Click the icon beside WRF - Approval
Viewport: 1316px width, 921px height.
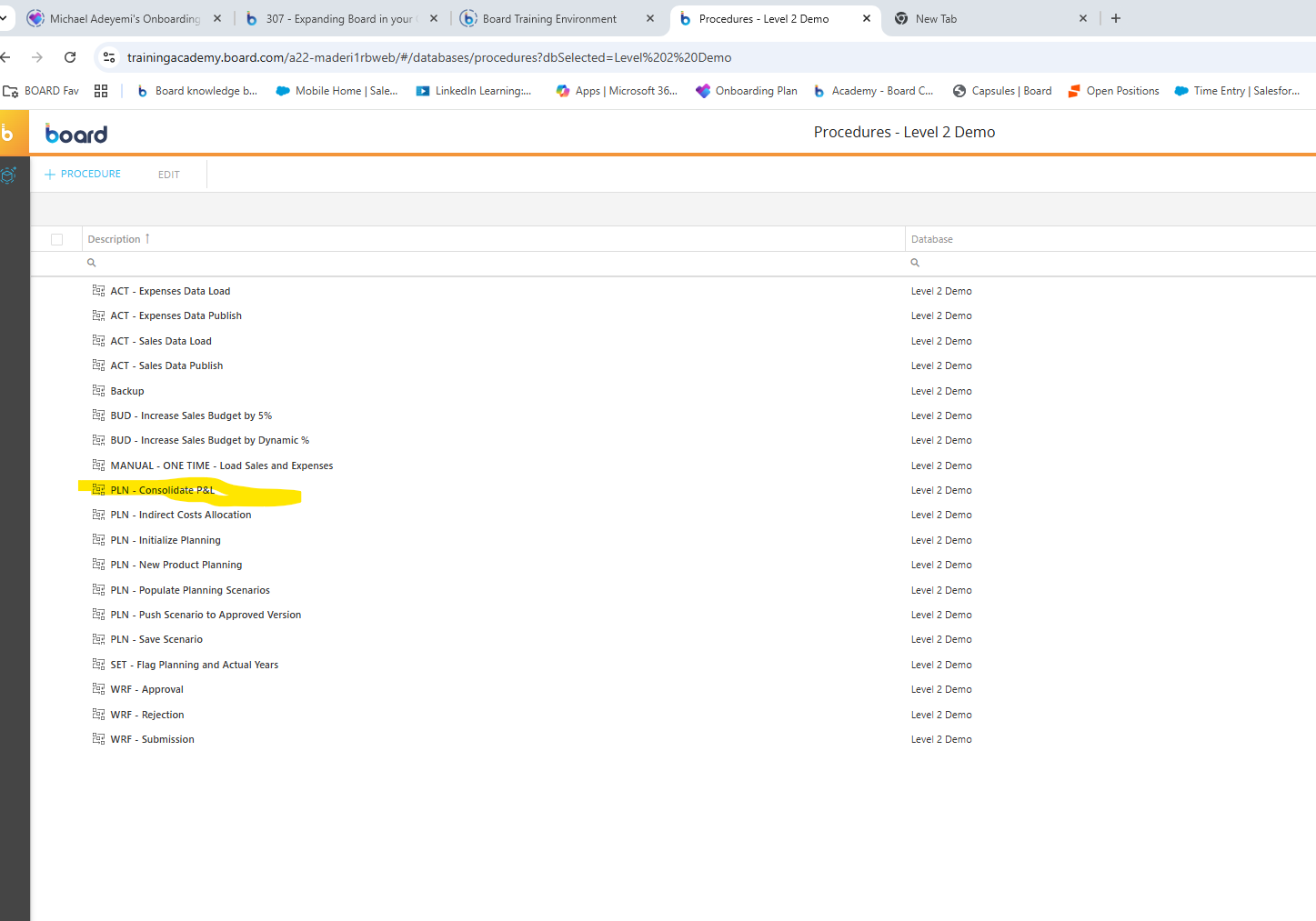click(98, 688)
